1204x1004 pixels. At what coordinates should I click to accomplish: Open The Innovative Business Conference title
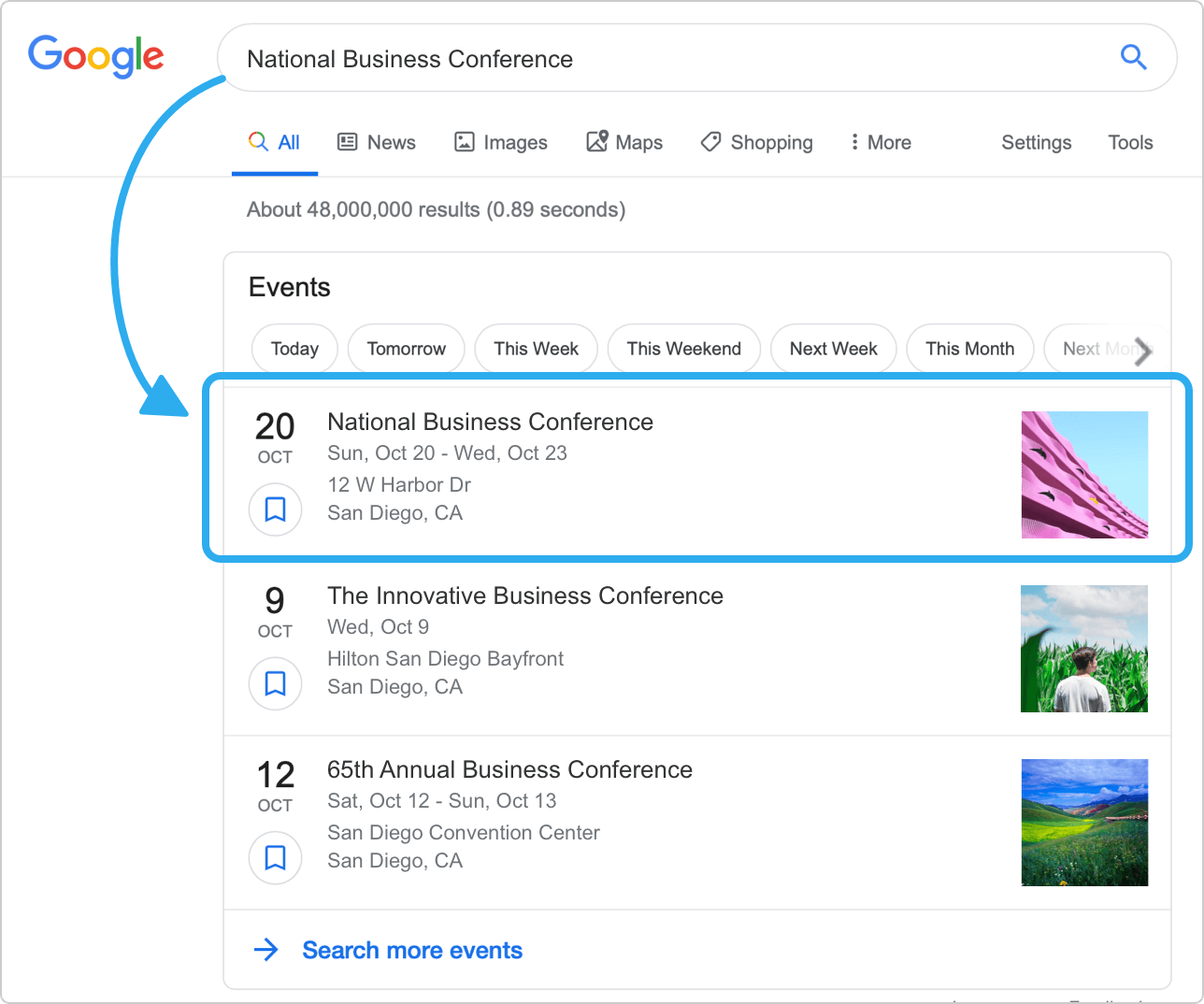525,595
